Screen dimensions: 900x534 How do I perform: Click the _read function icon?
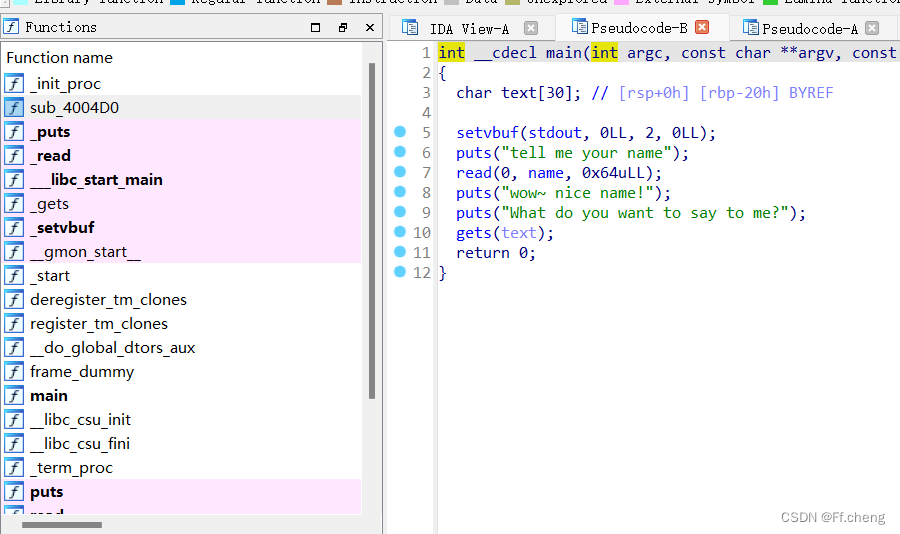[14, 156]
